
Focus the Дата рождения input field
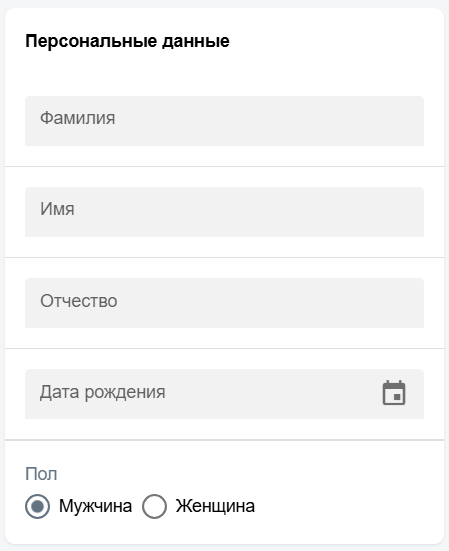pyautogui.click(x=224, y=394)
